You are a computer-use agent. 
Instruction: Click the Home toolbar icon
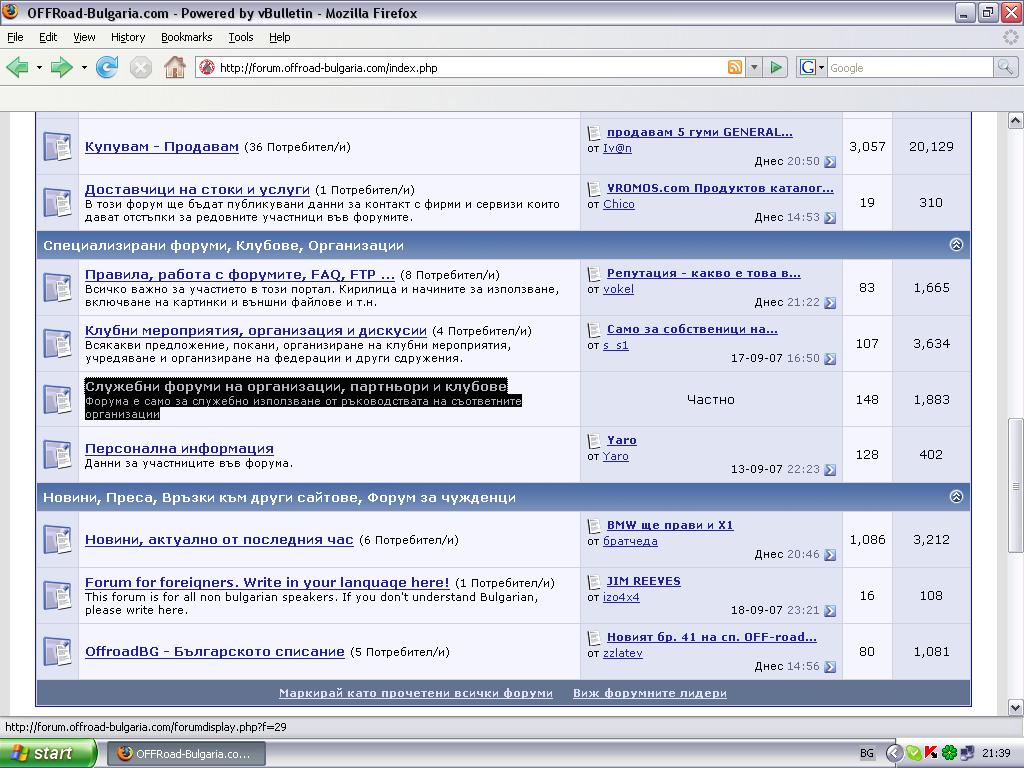175,67
